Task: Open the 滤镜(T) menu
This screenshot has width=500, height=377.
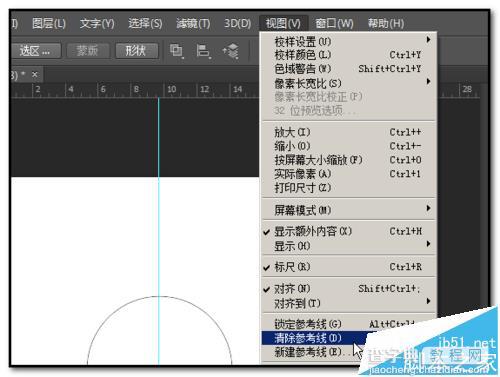Action: tap(193, 24)
